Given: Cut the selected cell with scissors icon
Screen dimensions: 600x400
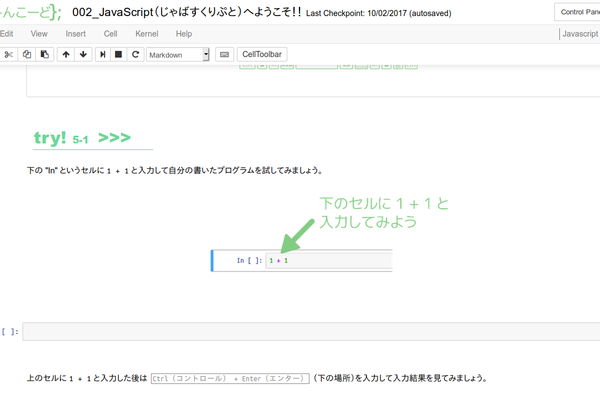Looking at the screenshot, I should 8,55.
